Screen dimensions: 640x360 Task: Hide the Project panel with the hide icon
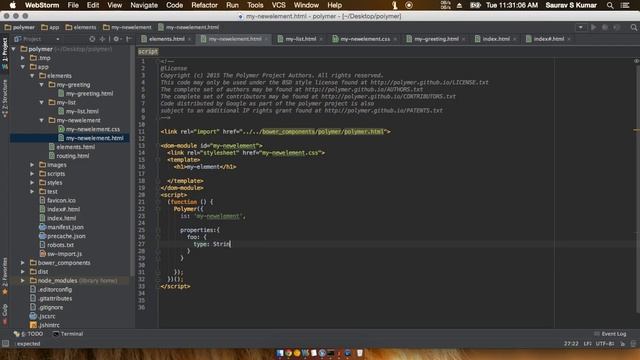129,39
